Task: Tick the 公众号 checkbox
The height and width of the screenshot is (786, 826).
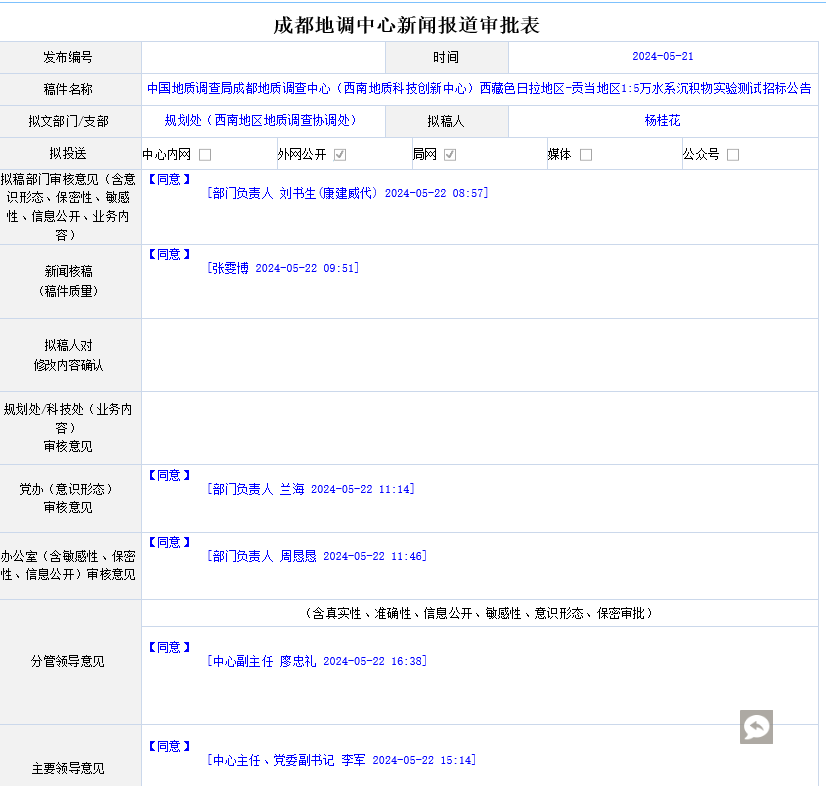Action: [733, 155]
